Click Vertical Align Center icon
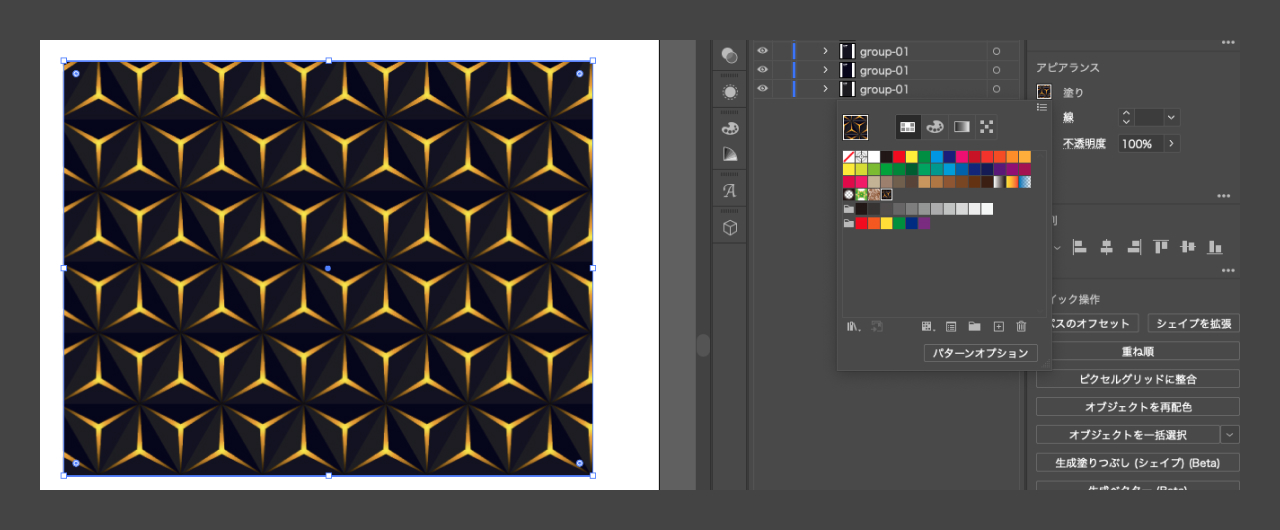Viewport: 1280px width, 530px height. 1187,246
